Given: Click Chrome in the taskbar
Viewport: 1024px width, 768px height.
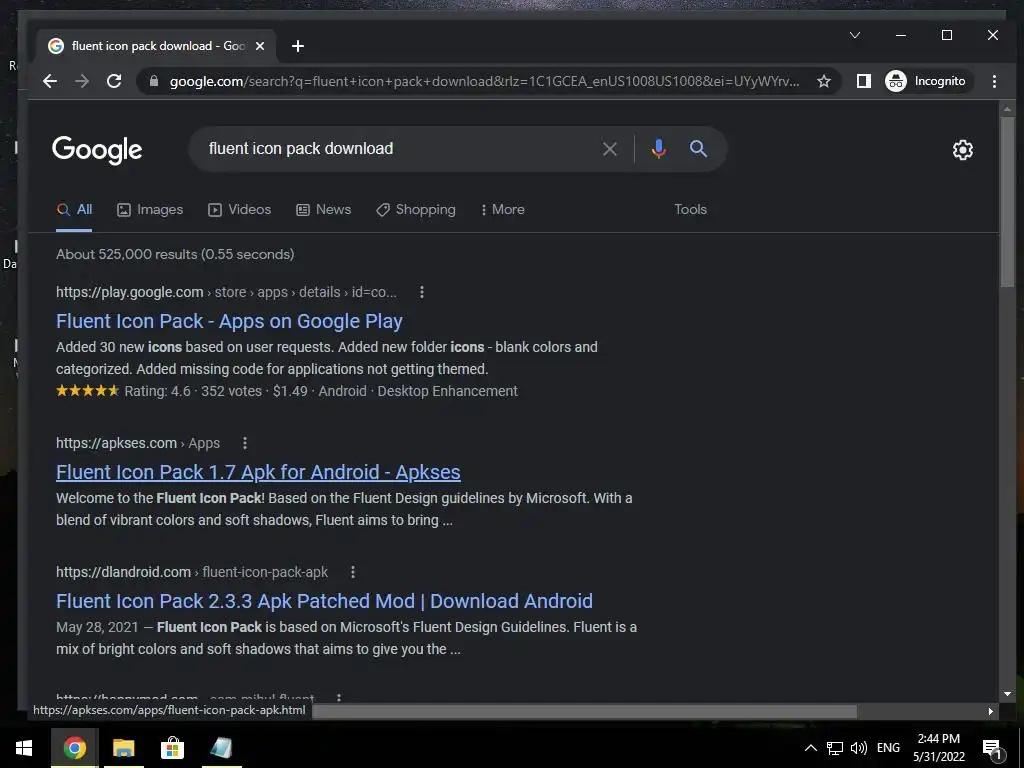Looking at the screenshot, I should coord(74,748).
